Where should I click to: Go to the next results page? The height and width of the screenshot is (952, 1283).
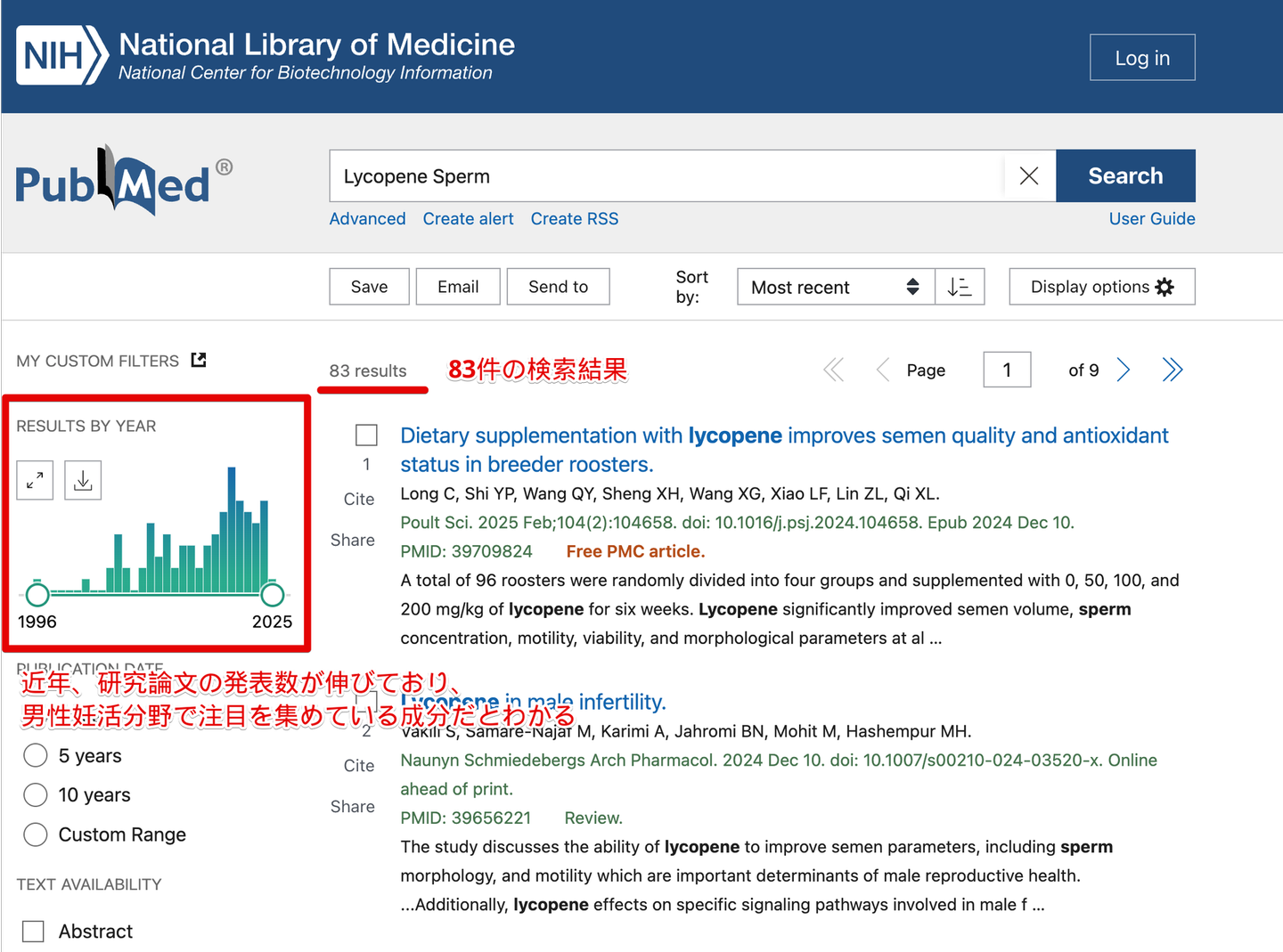[x=1124, y=370]
